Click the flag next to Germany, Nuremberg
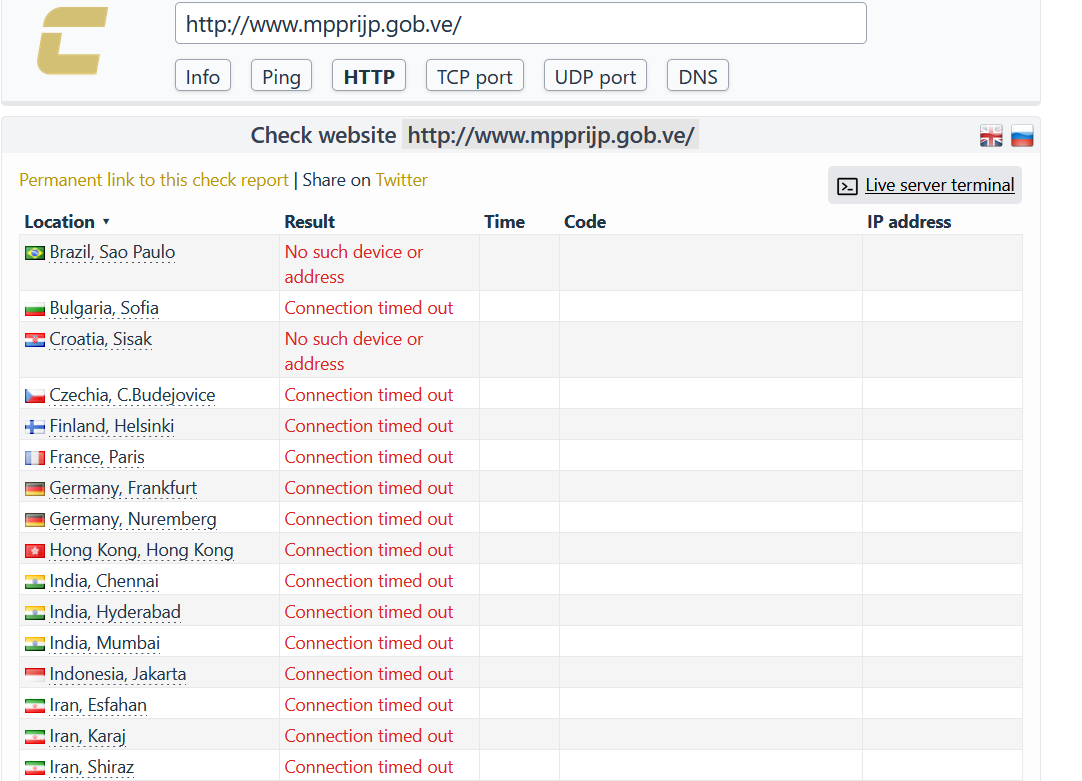Viewport: 1082px width, 781px height. (x=35, y=520)
